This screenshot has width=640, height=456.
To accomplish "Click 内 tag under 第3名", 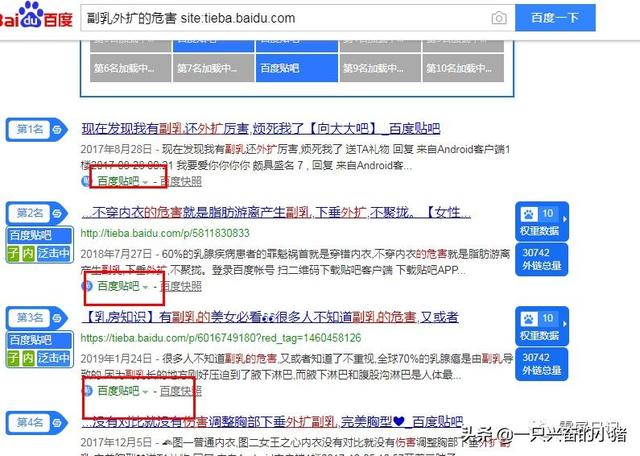I will [x=28, y=358].
